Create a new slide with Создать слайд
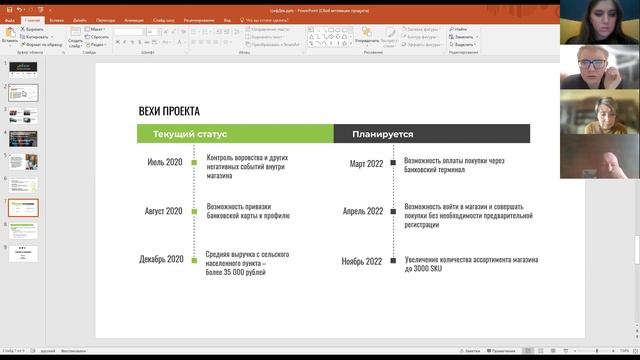The width and height of the screenshot is (640, 360). 75,37
